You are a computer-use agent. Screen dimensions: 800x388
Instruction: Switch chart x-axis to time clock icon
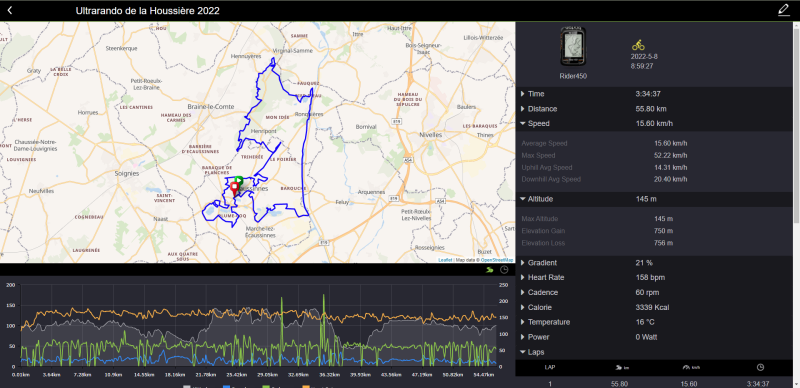504,270
